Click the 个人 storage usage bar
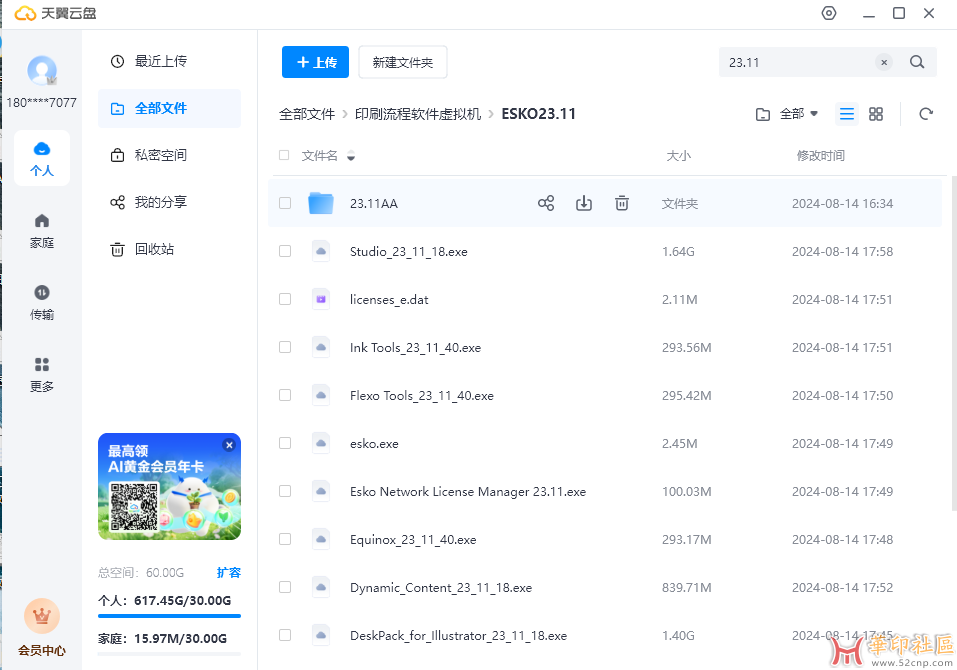The height and width of the screenshot is (670, 957). [170, 616]
